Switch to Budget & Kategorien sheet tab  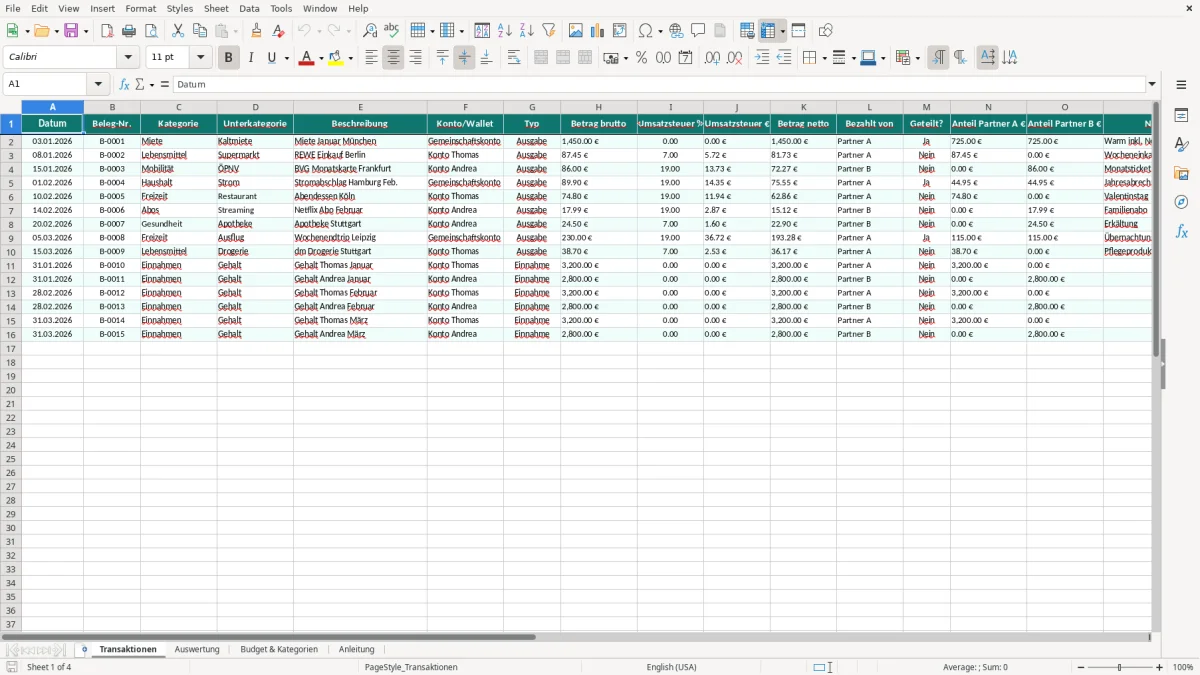click(x=279, y=649)
